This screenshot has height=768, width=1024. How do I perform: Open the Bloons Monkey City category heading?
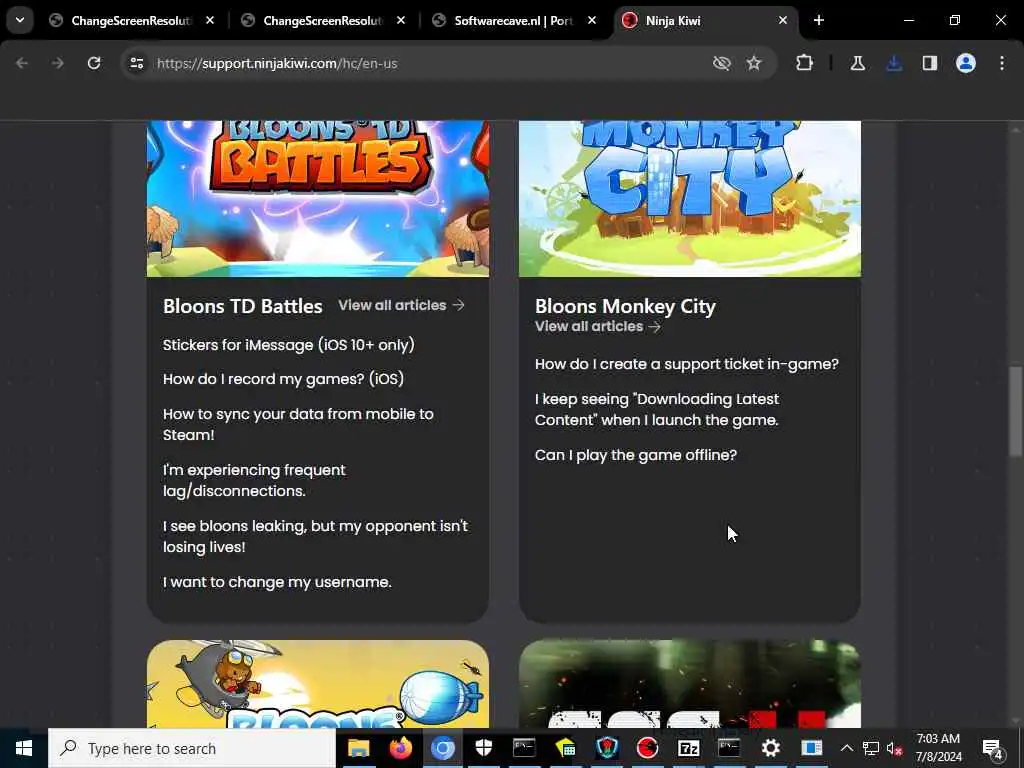[x=626, y=306]
